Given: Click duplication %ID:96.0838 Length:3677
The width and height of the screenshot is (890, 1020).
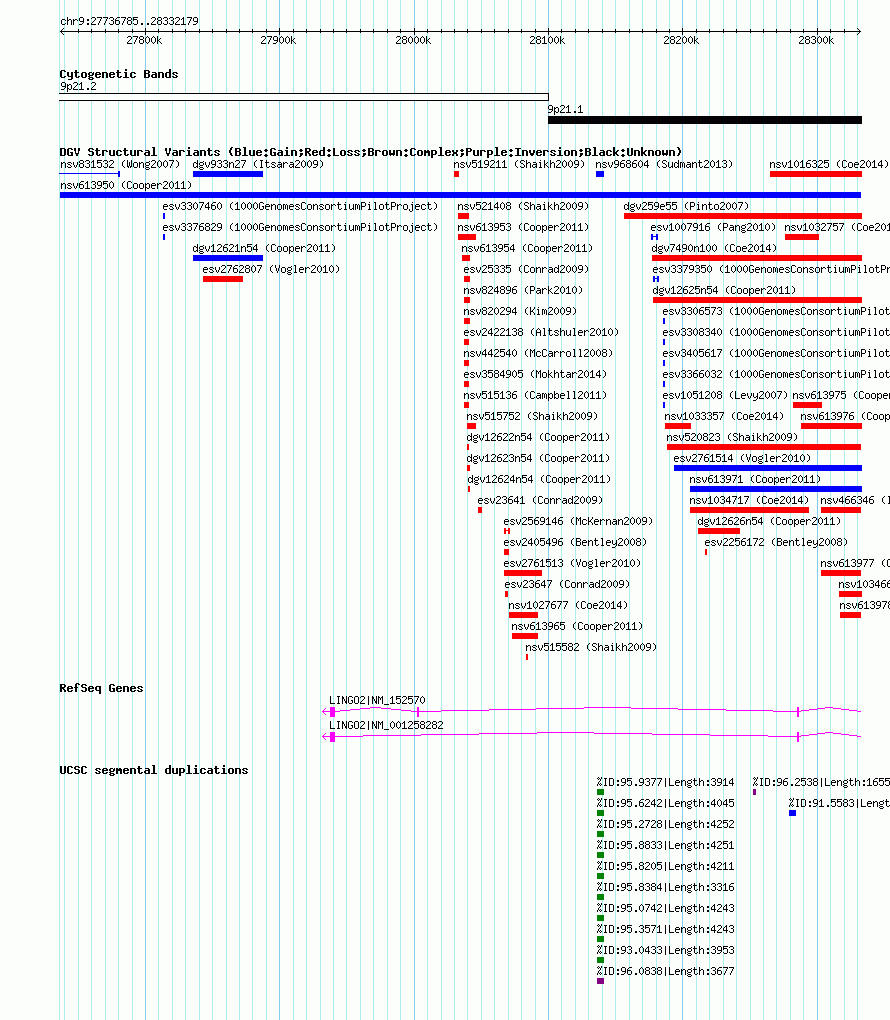Looking at the screenshot, I should click(x=666, y=971).
